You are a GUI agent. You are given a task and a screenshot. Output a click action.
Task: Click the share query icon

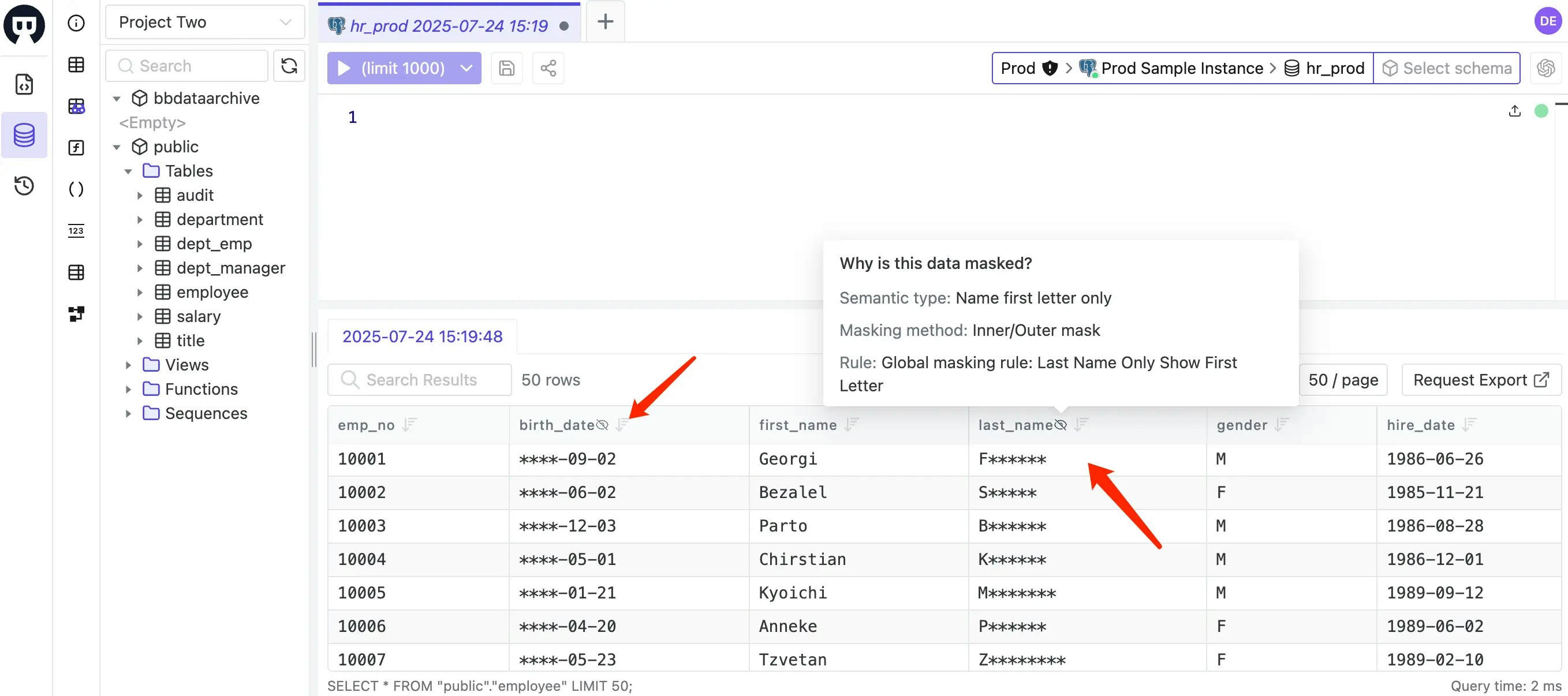coord(548,68)
